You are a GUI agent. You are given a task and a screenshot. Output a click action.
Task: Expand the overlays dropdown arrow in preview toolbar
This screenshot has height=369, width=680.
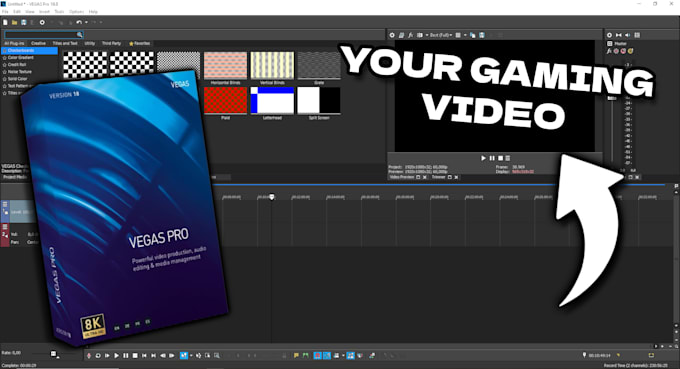(465, 35)
